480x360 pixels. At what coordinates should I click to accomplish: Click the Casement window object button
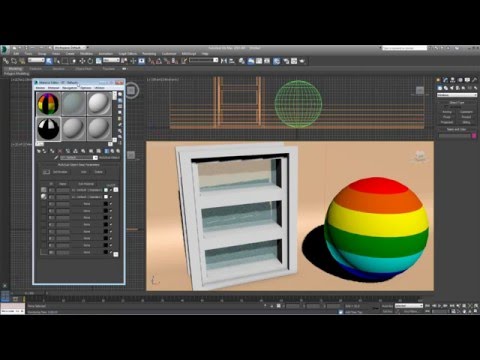(466, 112)
